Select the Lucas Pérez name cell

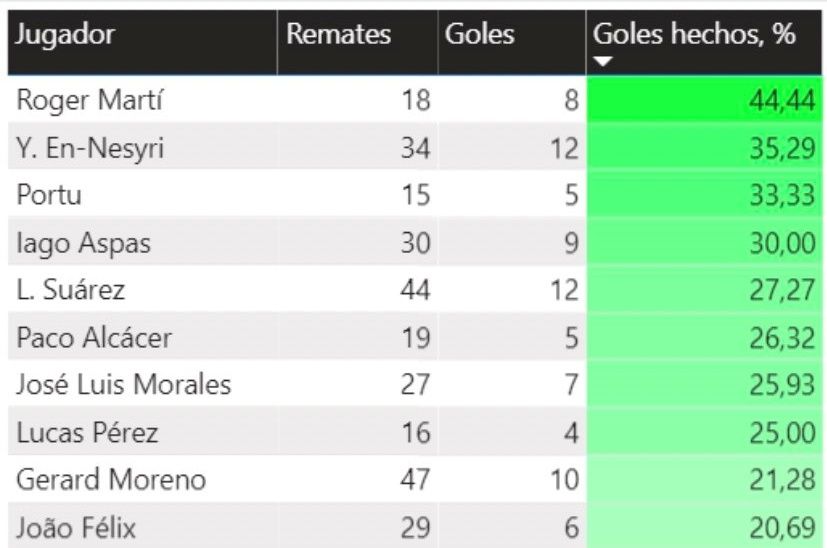tap(87, 433)
